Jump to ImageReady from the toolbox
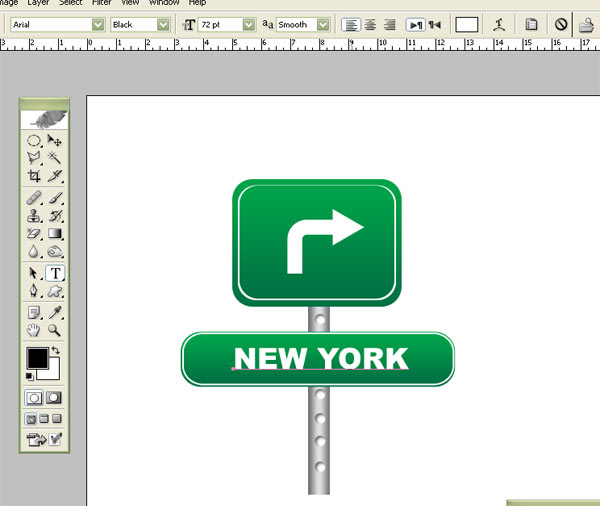This screenshot has width=600, height=506. 36,439
